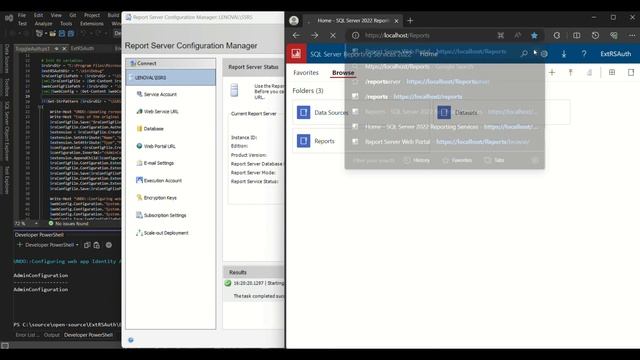
Task: Open Visual Studio Analyze menu
Action: (43, 24)
